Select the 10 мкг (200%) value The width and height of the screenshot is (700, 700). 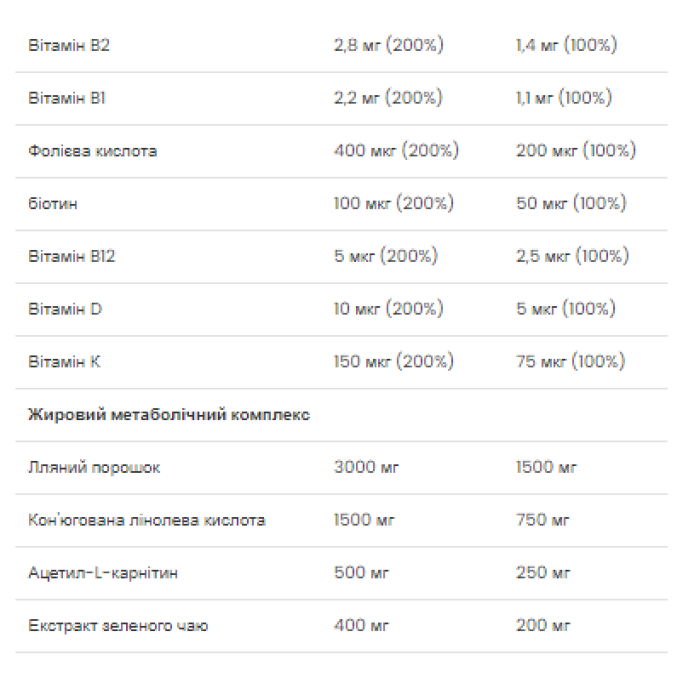pyautogui.click(x=388, y=310)
